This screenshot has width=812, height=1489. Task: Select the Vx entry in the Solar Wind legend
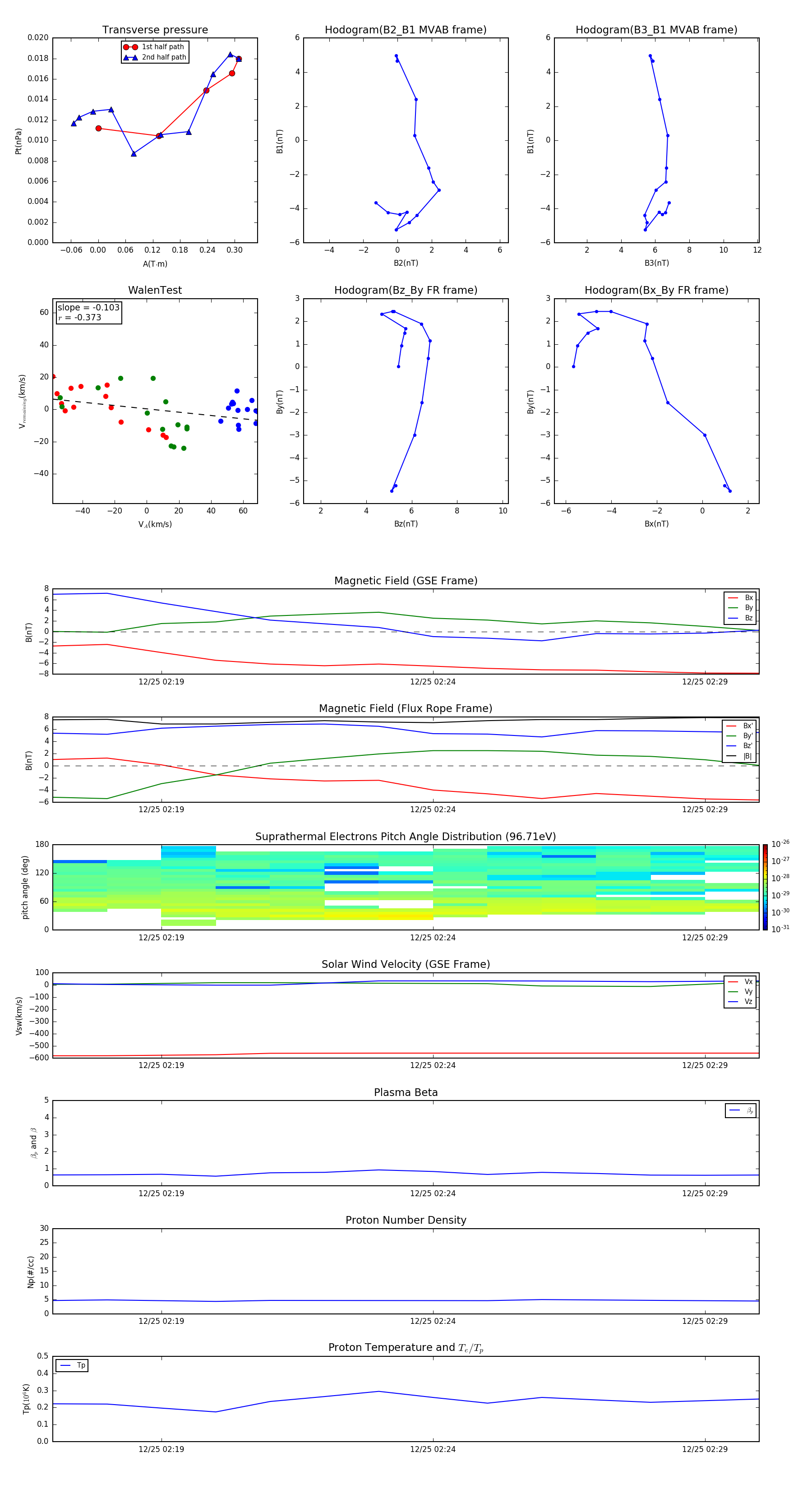click(x=740, y=981)
